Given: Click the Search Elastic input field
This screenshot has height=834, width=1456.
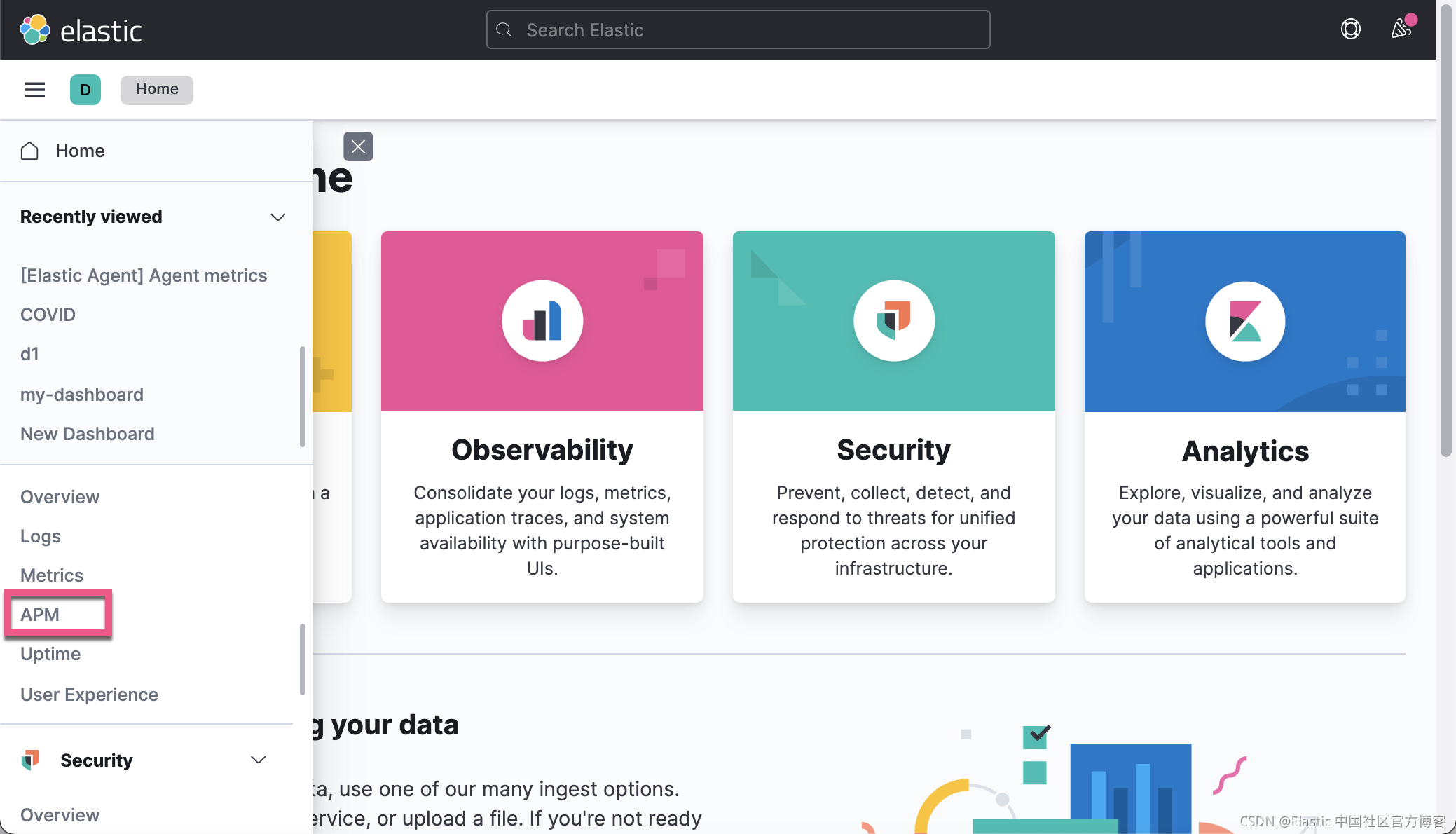Looking at the screenshot, I should pos(738,30).
